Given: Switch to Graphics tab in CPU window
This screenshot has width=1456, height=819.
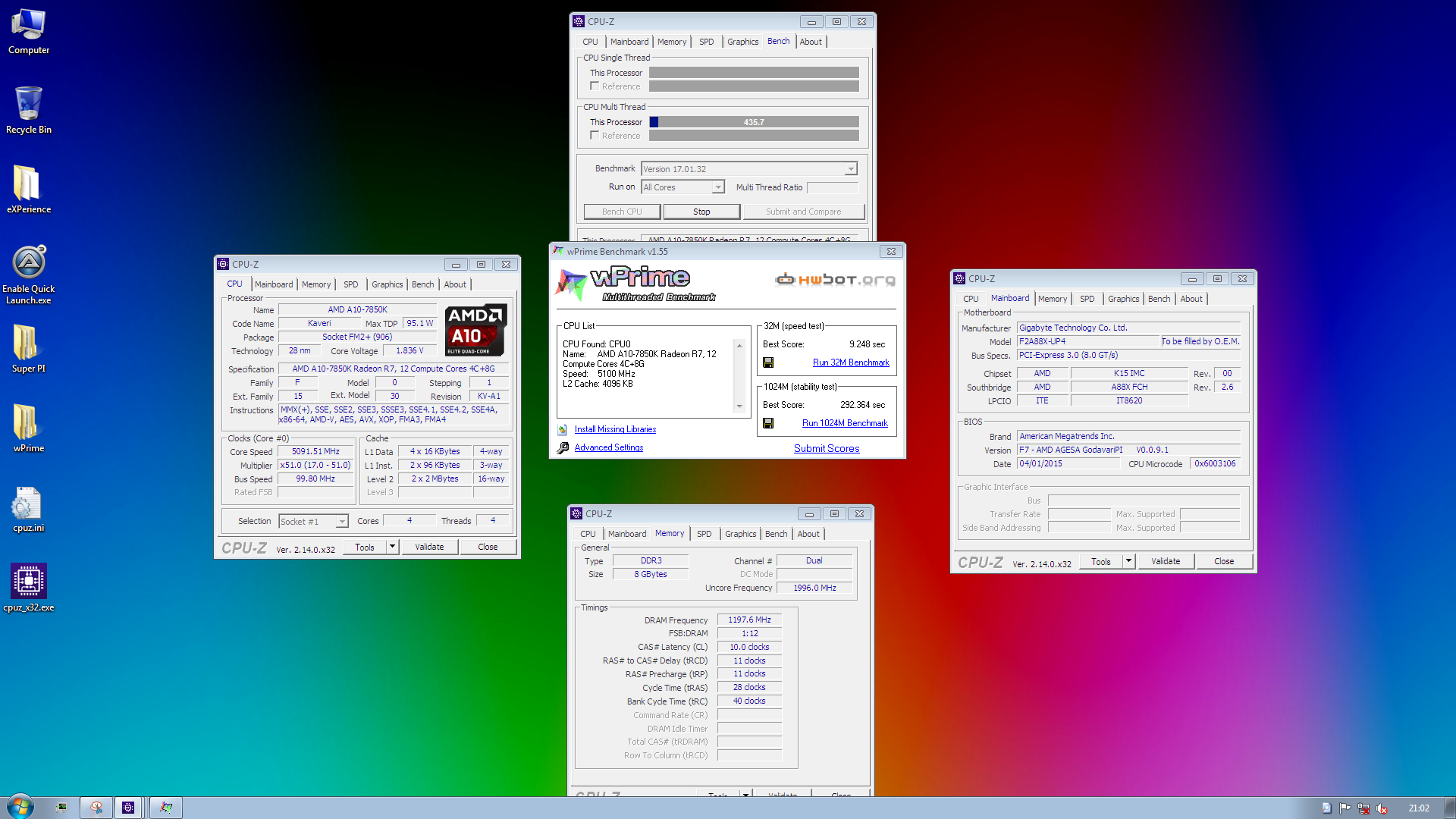Looking at the screenshot, I should [x=387, y=284].
